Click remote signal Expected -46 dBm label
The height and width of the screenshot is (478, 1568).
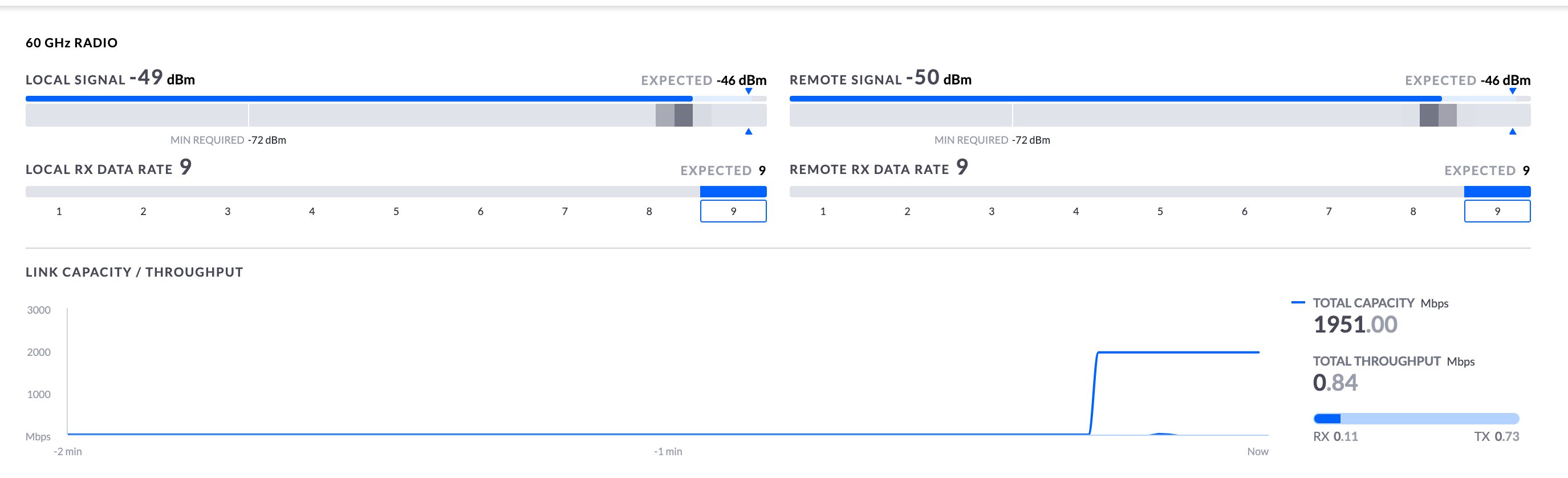click(1468, 80)
